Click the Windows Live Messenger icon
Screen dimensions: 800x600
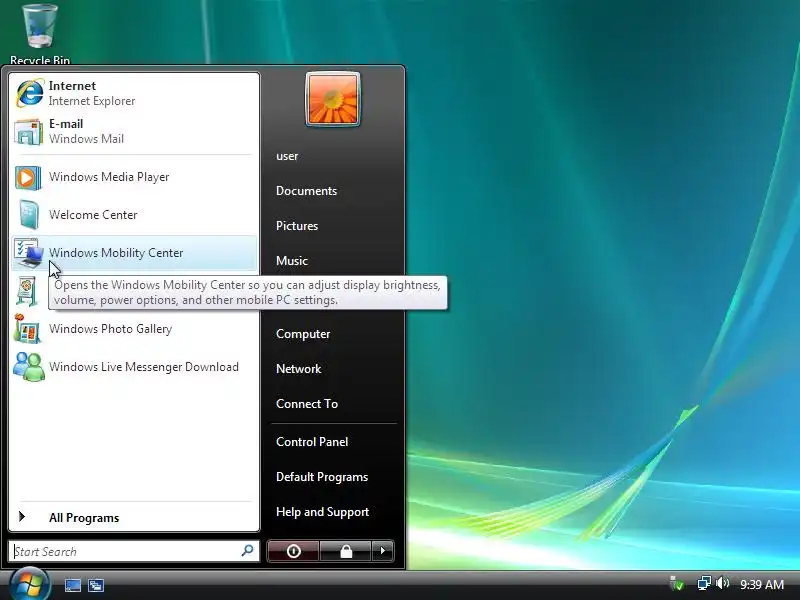[x=29, y=367]
